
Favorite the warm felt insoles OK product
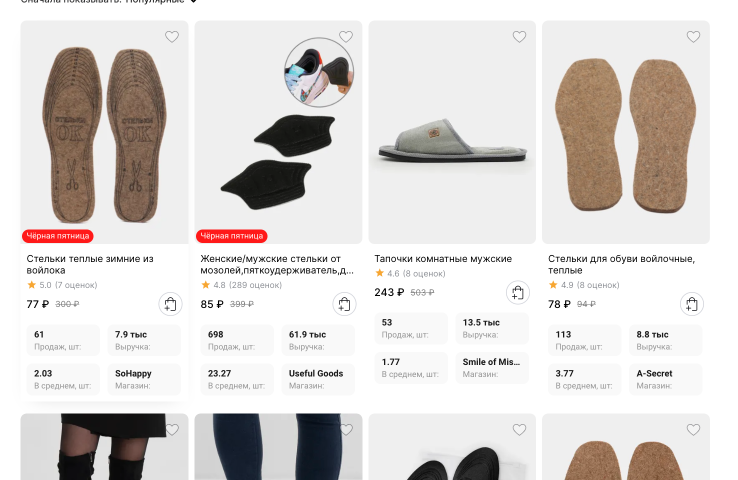point(172,37)
